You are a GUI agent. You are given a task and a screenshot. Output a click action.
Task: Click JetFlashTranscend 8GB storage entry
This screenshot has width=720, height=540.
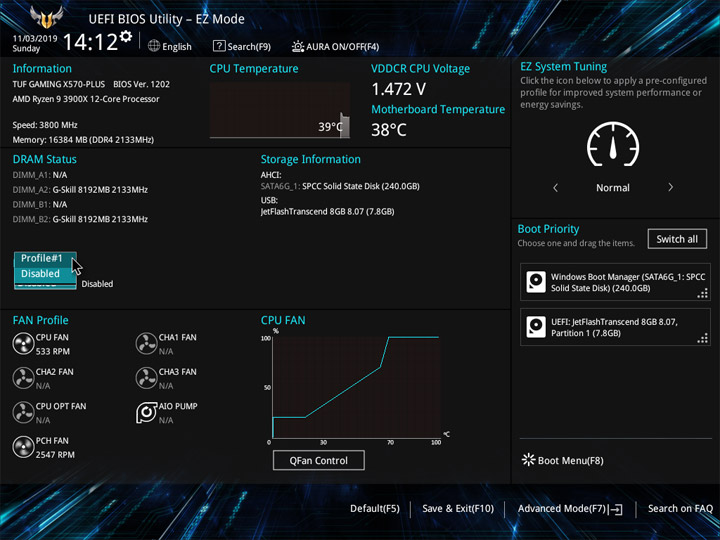tap(327, 212)
